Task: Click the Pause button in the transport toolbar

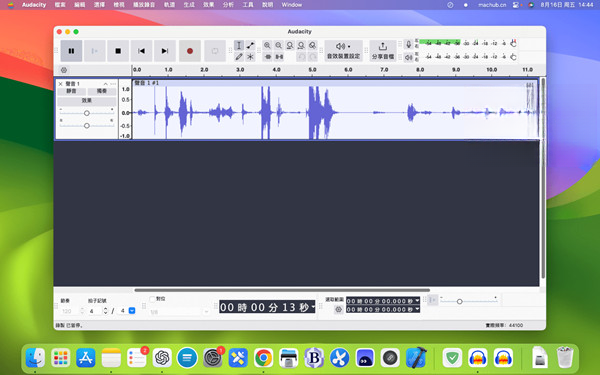Action: pos(71,51)
